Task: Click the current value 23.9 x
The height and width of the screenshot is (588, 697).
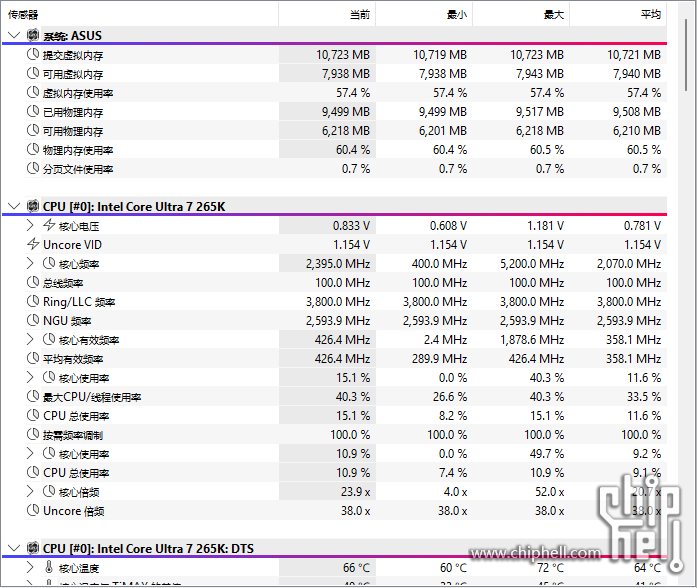Action: point(356,492)
